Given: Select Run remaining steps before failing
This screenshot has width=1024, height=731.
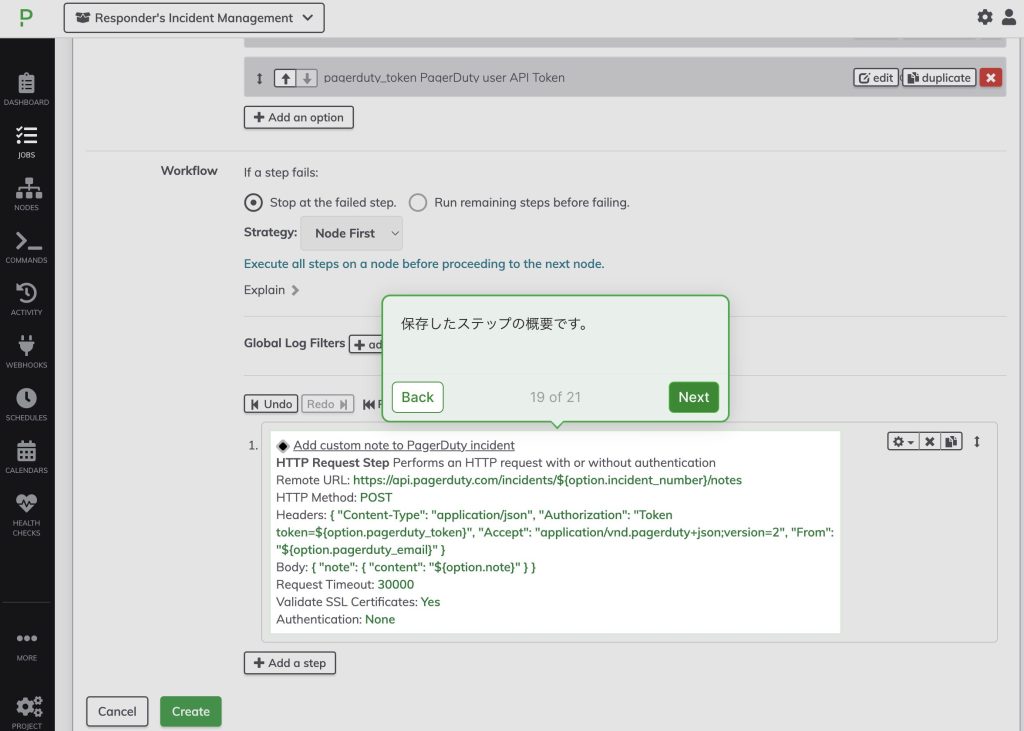Looking at the screenshot, I should (418, 203).
